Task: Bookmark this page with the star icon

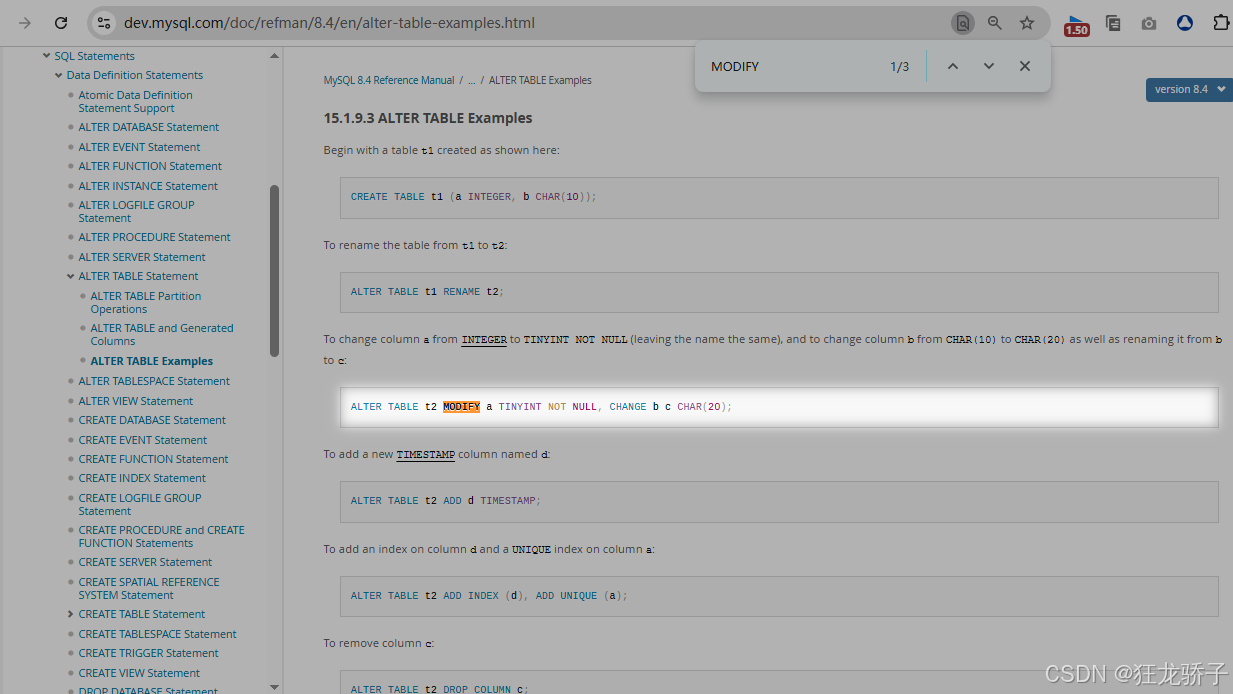Action: pos(1027,23)
